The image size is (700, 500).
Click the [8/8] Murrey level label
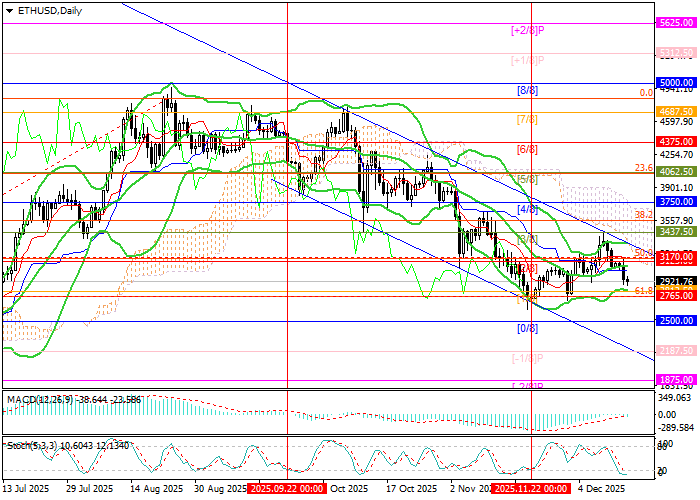tap(527, 90)
